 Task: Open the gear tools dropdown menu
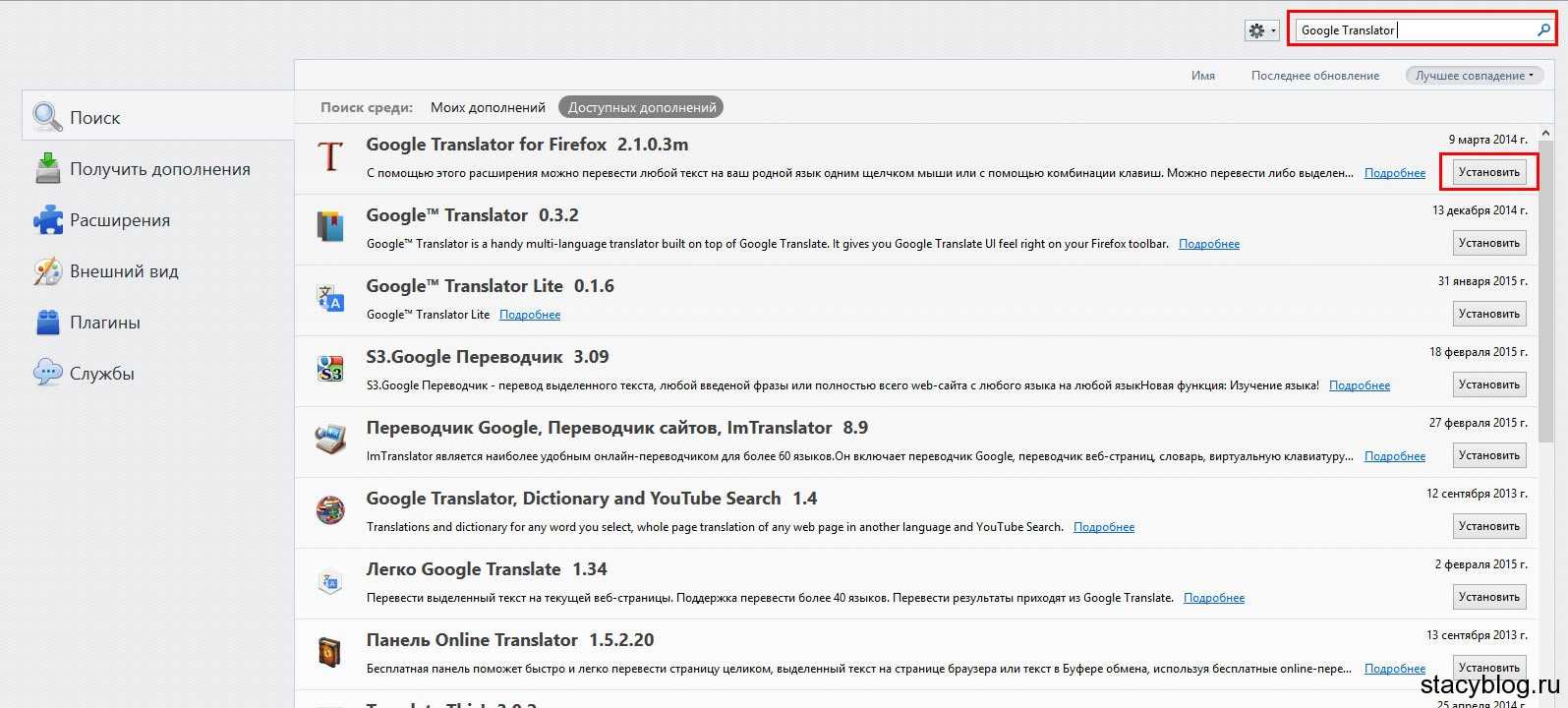tap(1261, 30)
